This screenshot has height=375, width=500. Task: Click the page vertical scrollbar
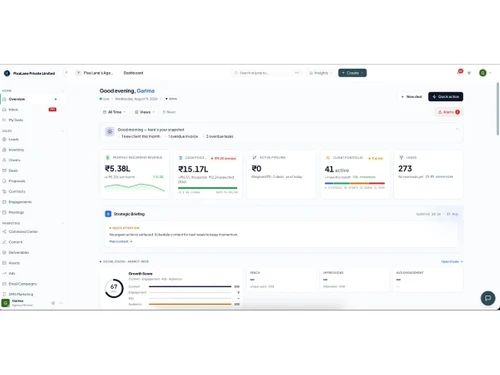498,108
